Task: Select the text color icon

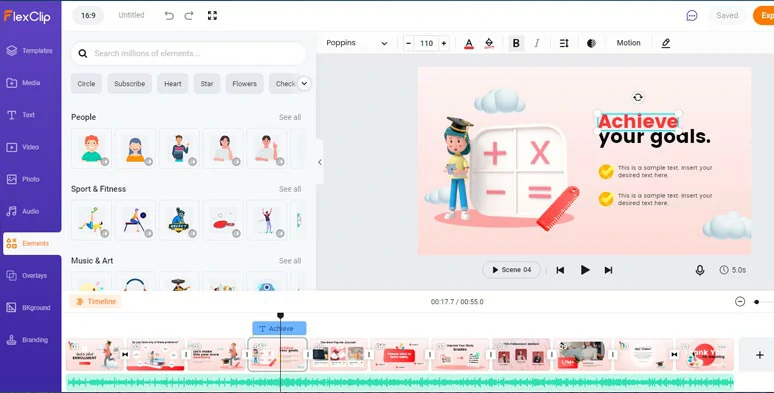Action: [x=469, y=43]
